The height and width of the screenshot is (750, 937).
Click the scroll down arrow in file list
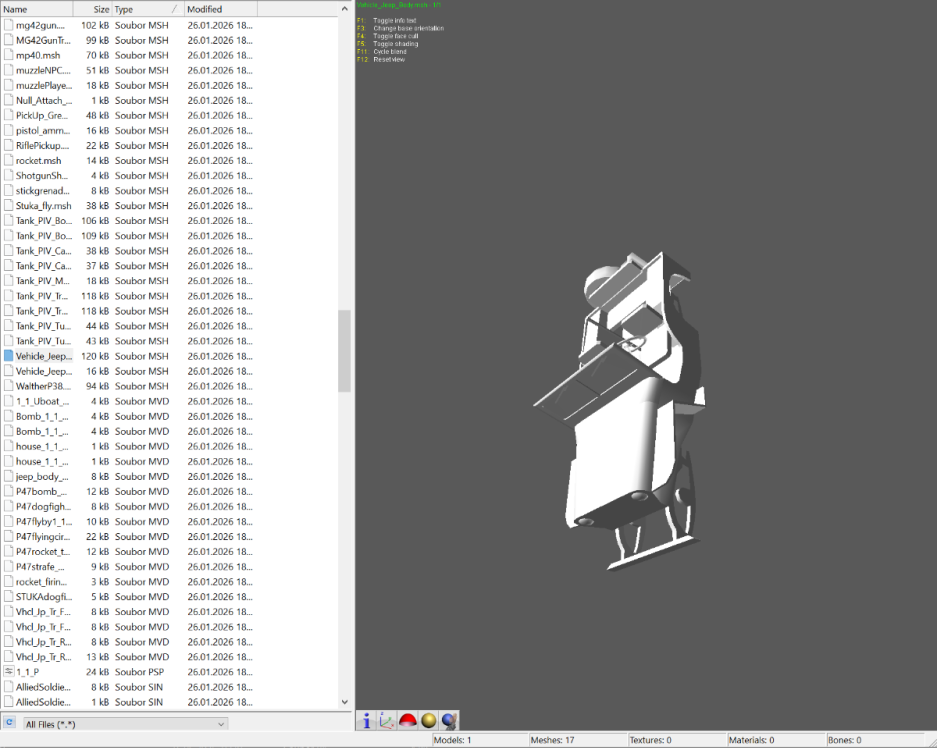pos(344,702)
